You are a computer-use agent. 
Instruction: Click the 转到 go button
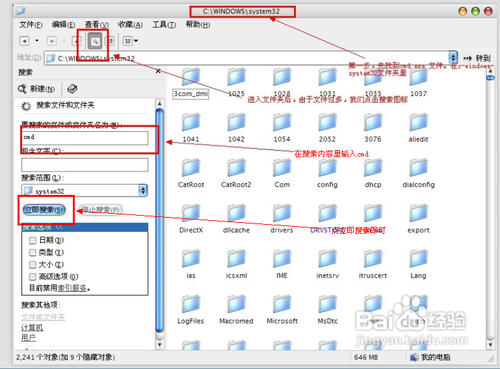(x=477, y=58)
